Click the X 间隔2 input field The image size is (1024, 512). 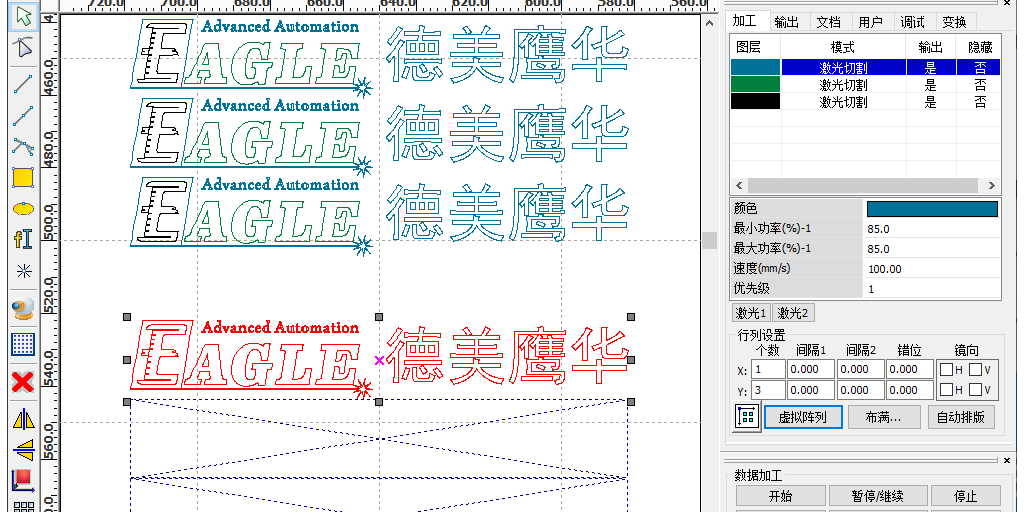pyautogui.click(x=860, y=370)
